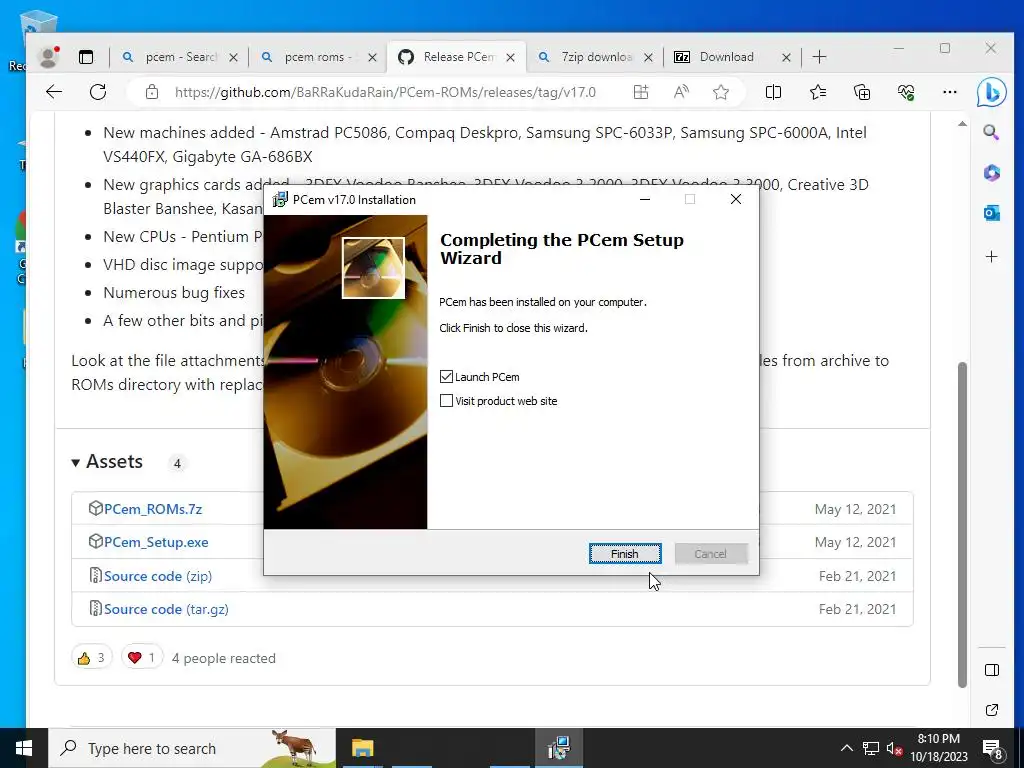Open Outlook in Edge sidebar
The height and width of the screenshot is (768, 1024).
(991, 213)
